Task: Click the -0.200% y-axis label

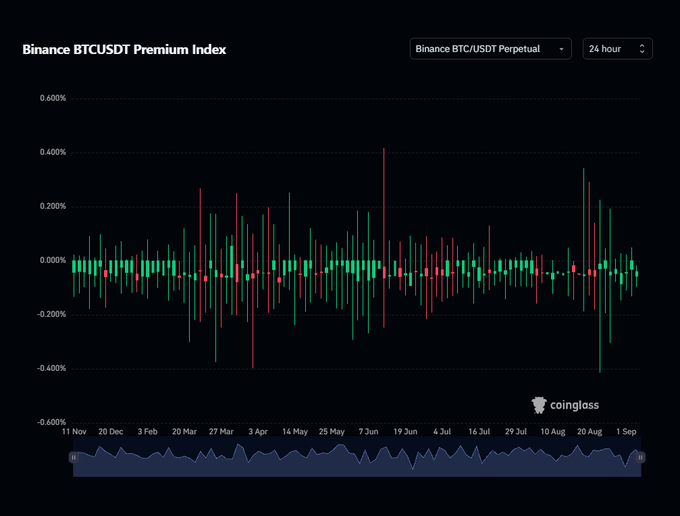Action: point(52,314)
